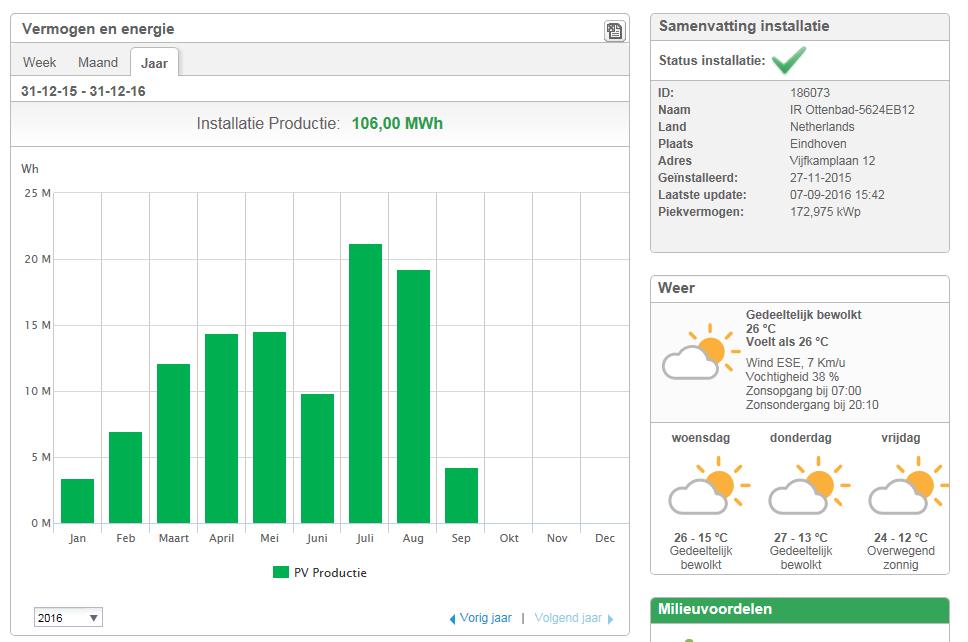Click the woensdag weather icon

coord(709,485)
